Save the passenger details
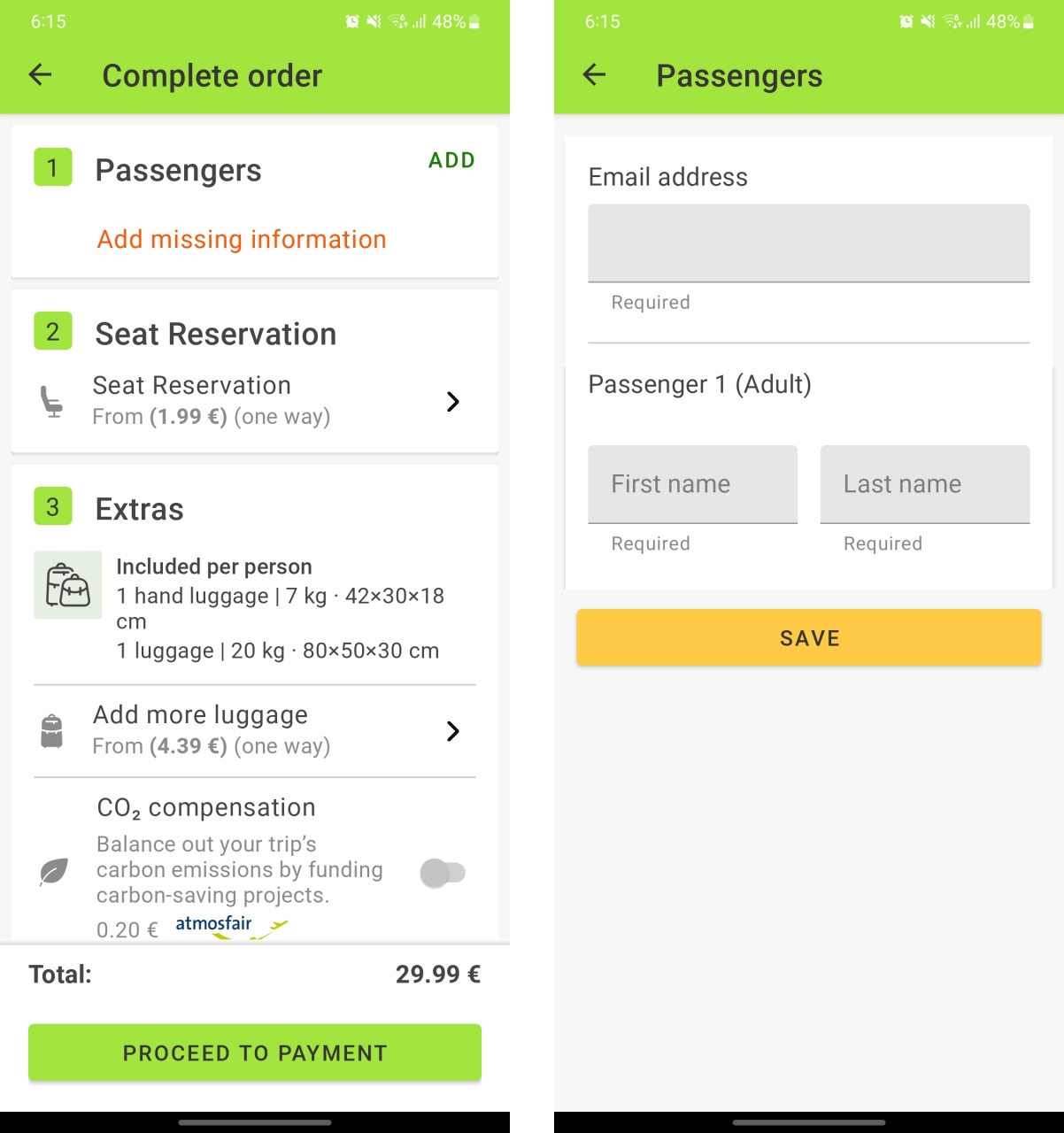The image size is (1064, 1133). point(809,637)
